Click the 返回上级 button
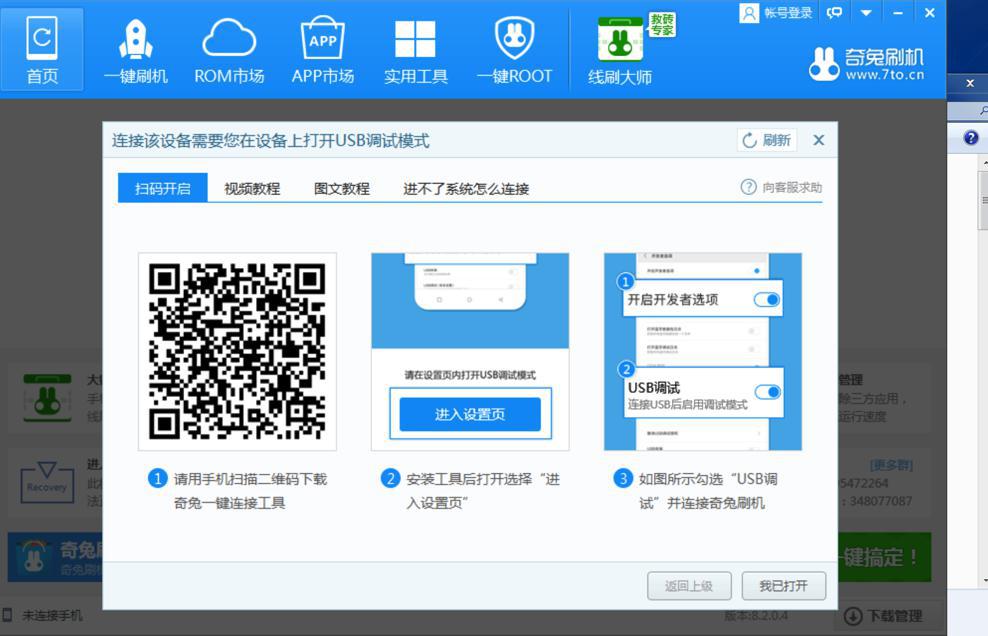The height and width of the screenshot is (636, 988). (x=689, y=586)
